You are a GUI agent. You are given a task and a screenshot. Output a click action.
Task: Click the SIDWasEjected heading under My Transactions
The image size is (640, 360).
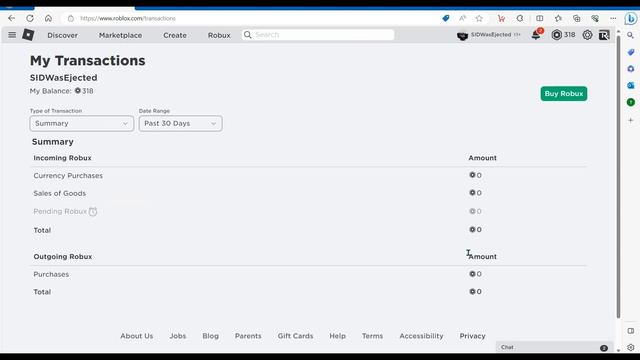pos(64,78)
